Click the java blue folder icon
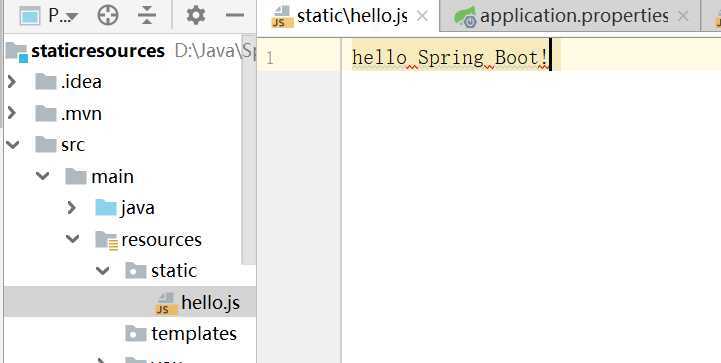 pos(106,207)
